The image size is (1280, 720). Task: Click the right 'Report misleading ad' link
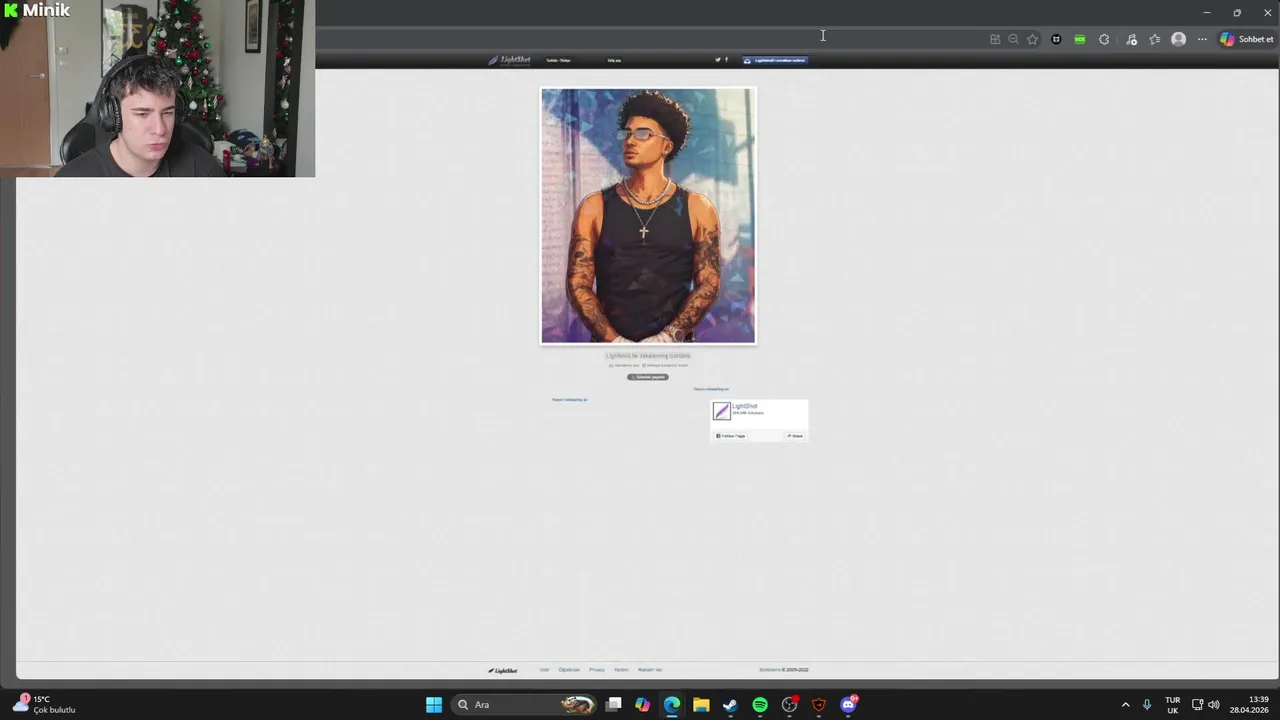(x=711, y=389)
